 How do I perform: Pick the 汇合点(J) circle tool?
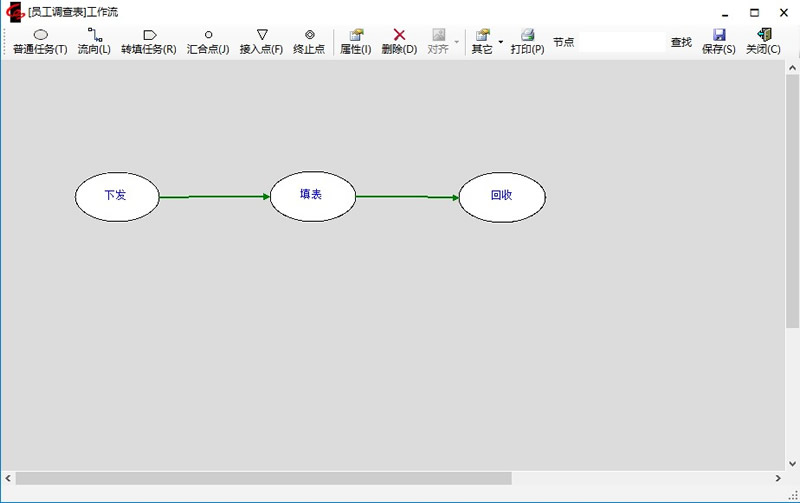point(208,41)
